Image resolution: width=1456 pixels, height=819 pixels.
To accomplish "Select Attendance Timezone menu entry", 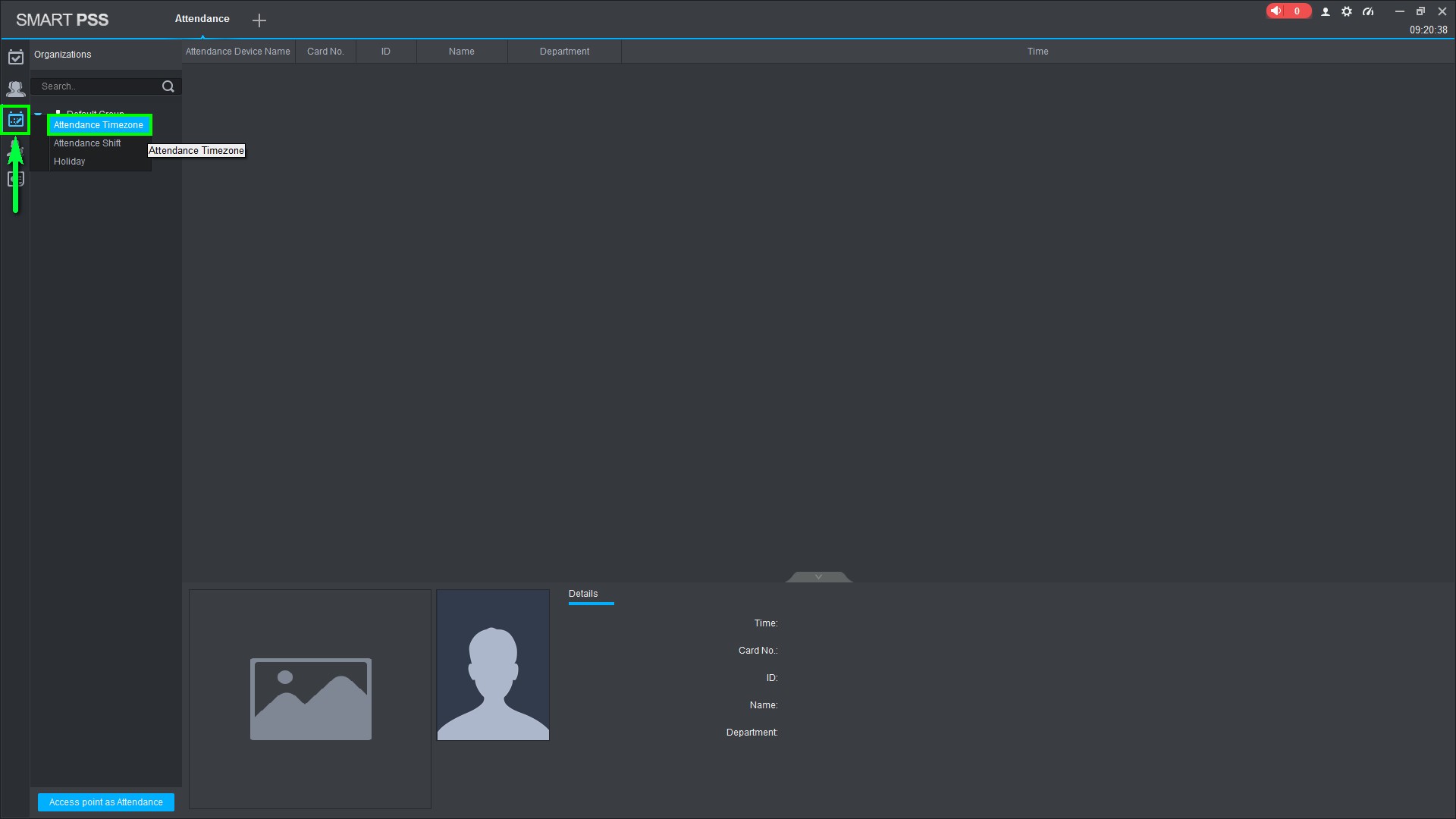I will (99, 125).
